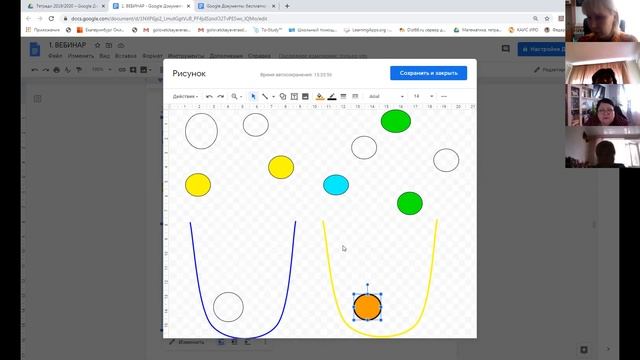Open the border weight options
Viewport: 640px width, 360px height.
point(343,96)
